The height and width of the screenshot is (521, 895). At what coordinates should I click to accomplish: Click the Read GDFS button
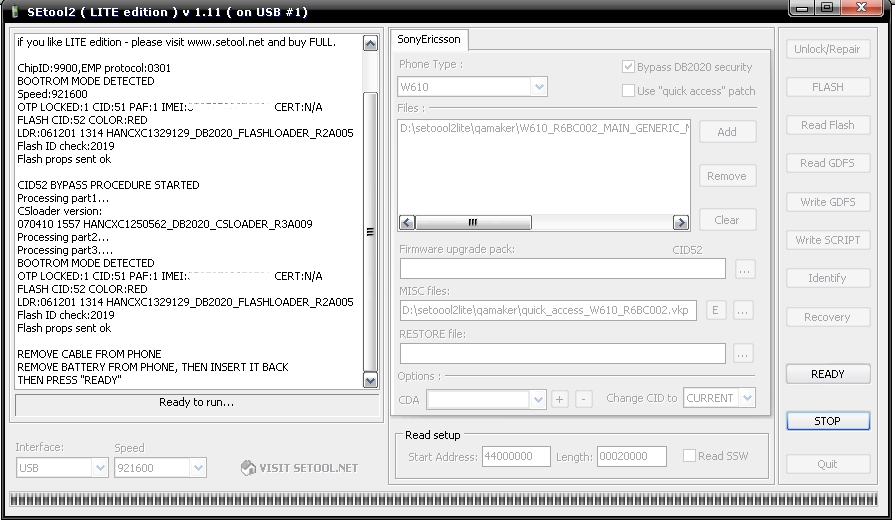tap(828, 163)
